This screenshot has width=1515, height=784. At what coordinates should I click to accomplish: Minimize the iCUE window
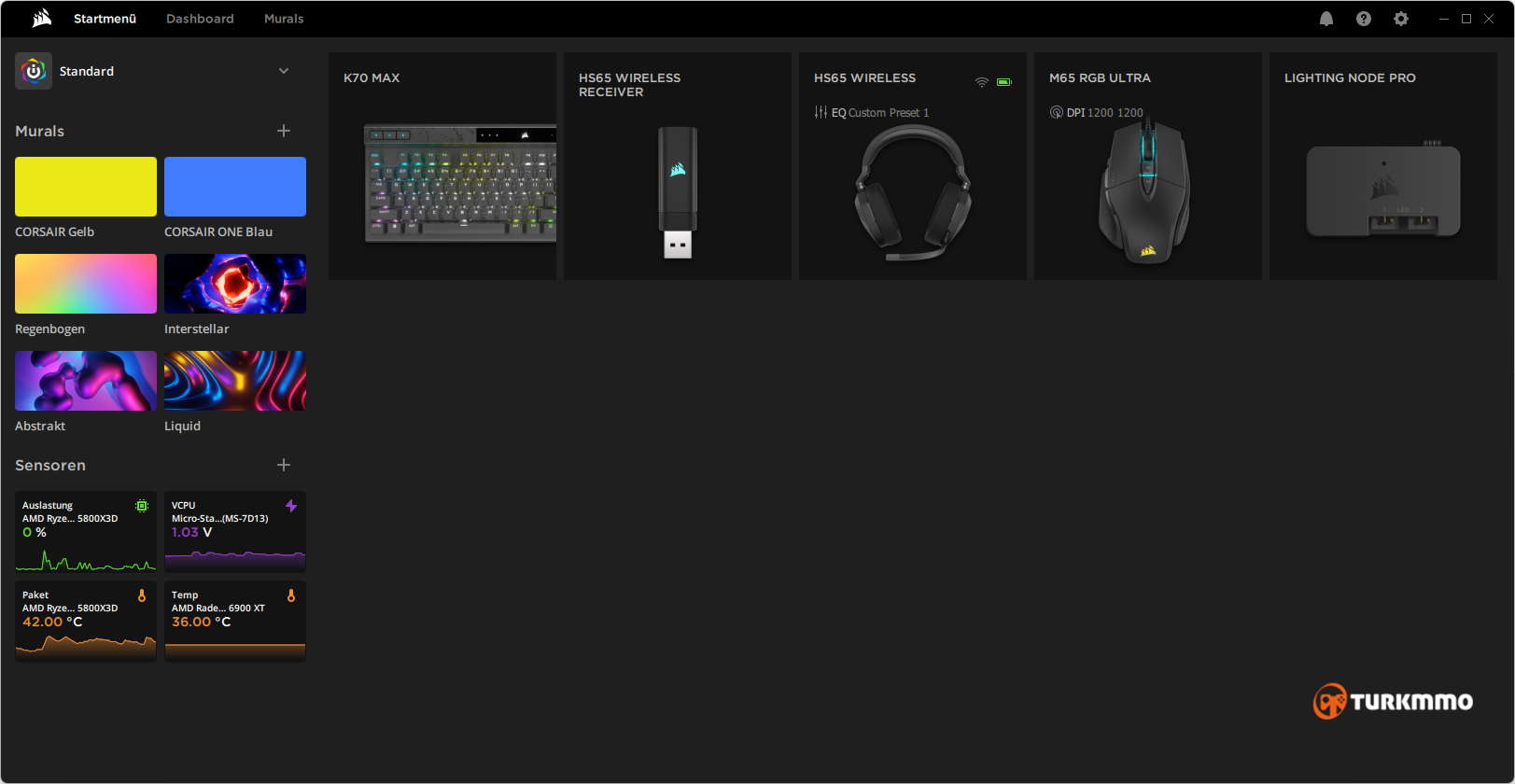click(x=1444, y=19)
